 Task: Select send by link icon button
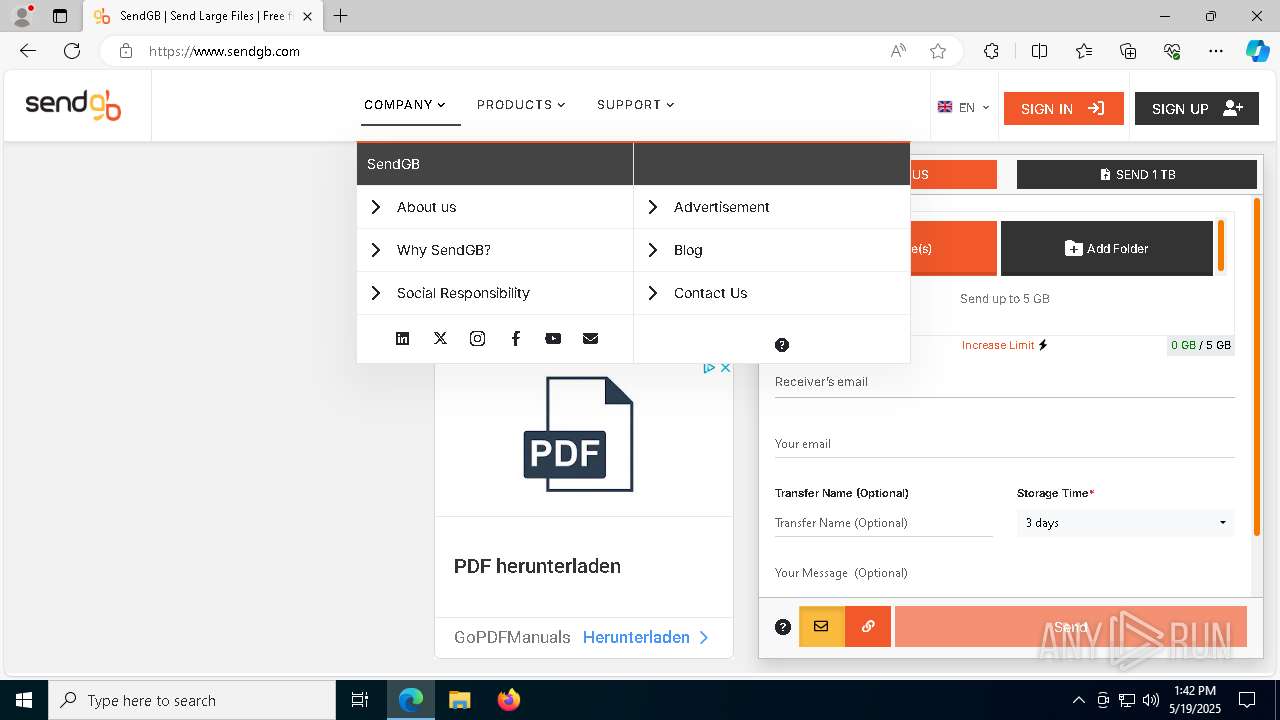pyautogui.click(x=868, y=627)
